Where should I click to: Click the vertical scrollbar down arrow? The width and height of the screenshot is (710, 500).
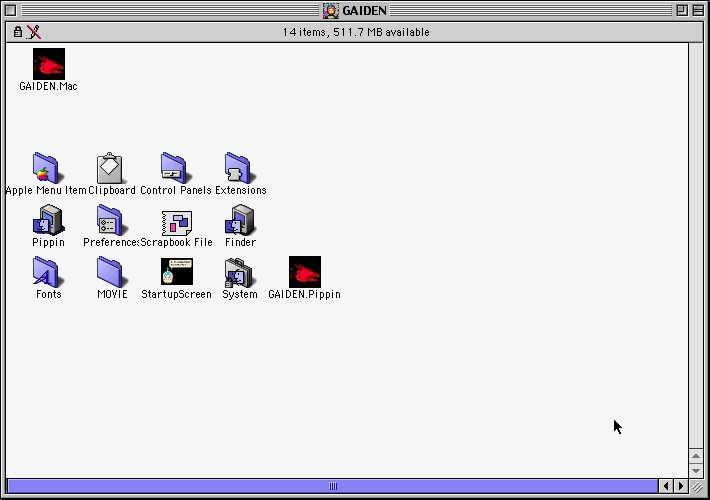696,471
